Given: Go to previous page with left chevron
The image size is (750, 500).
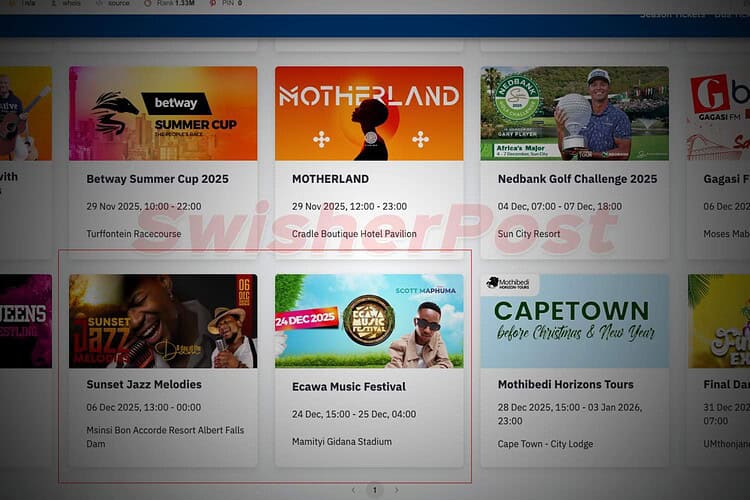Looking at the screenshot, I should [x=353, y=490].
